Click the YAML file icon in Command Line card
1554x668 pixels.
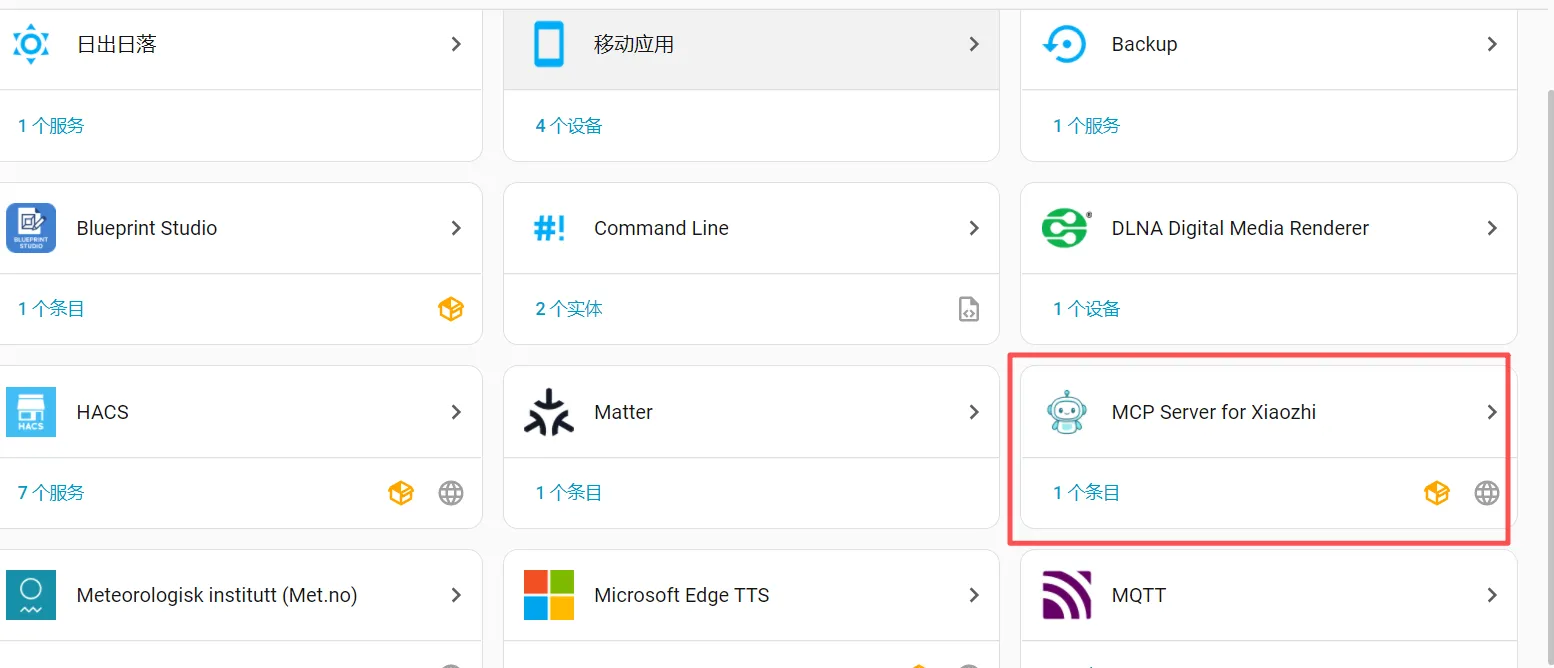(969, 309)
